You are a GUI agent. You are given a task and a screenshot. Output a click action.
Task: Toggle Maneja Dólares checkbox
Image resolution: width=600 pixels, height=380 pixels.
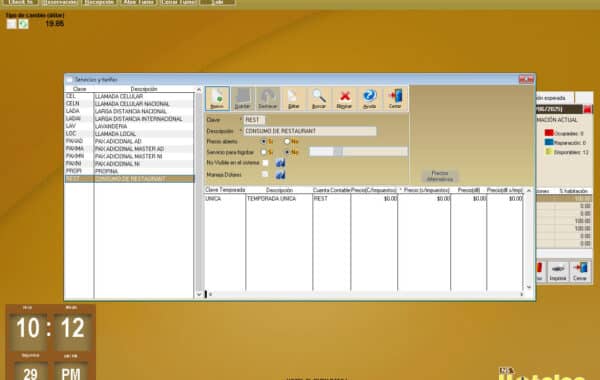click(x=265, y=175)
